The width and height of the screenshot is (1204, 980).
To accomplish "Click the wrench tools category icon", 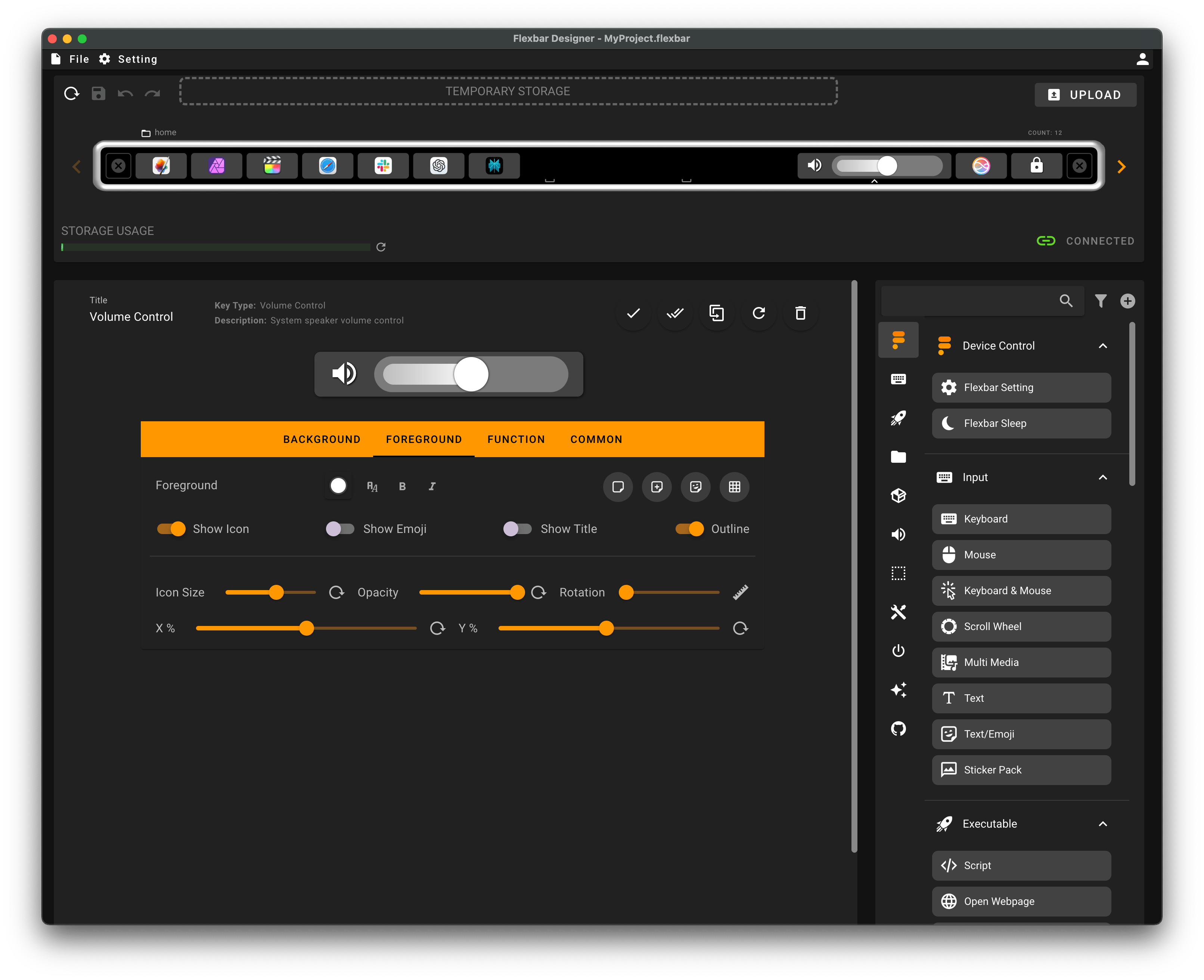I will coord(899,612).
